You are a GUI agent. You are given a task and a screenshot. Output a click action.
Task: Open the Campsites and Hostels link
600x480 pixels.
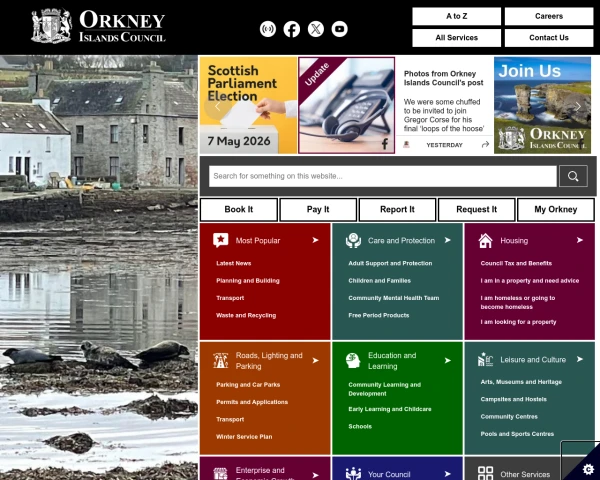(x=514, y=399)
